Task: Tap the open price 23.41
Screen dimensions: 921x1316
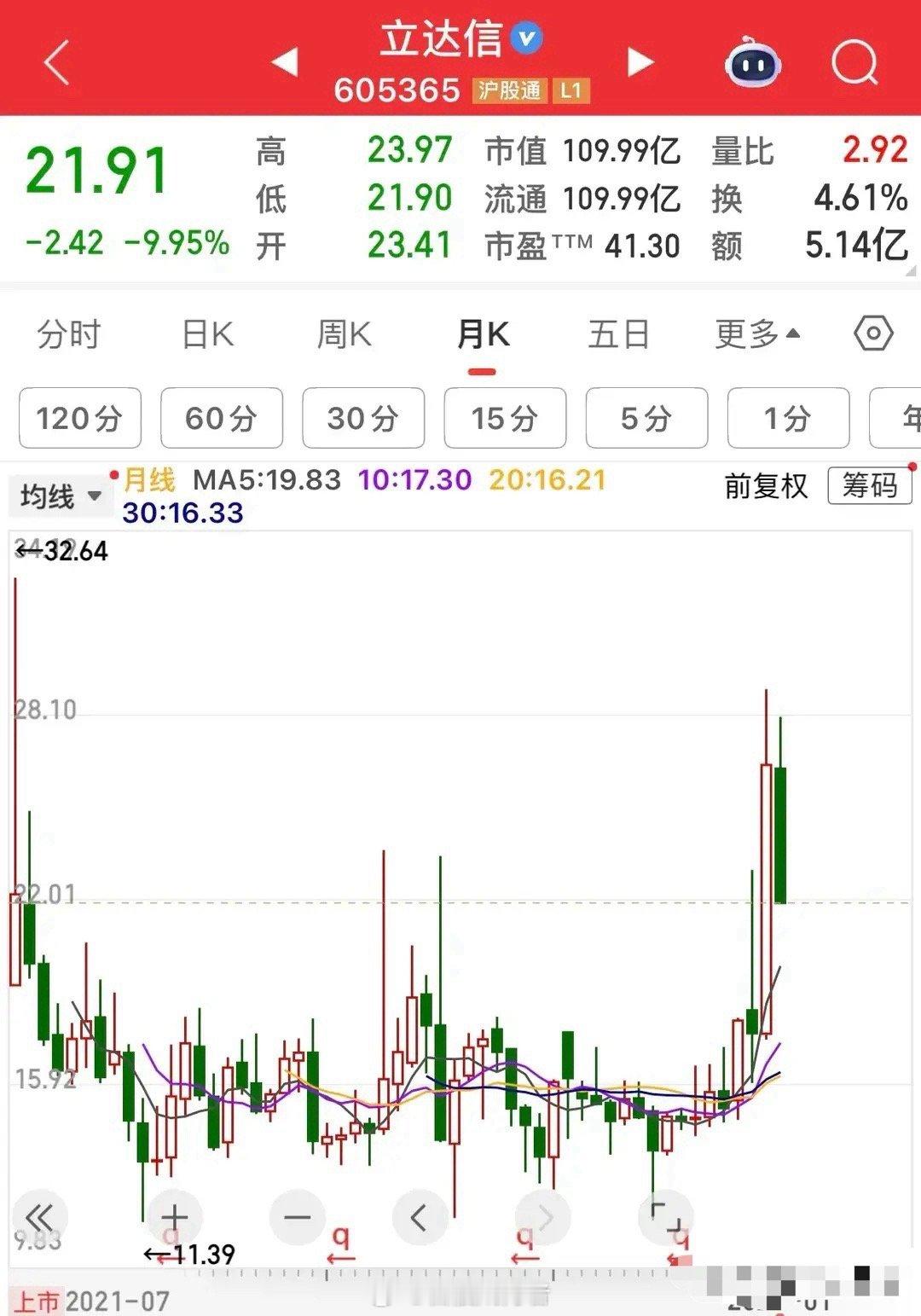Action: coord(409,246)
